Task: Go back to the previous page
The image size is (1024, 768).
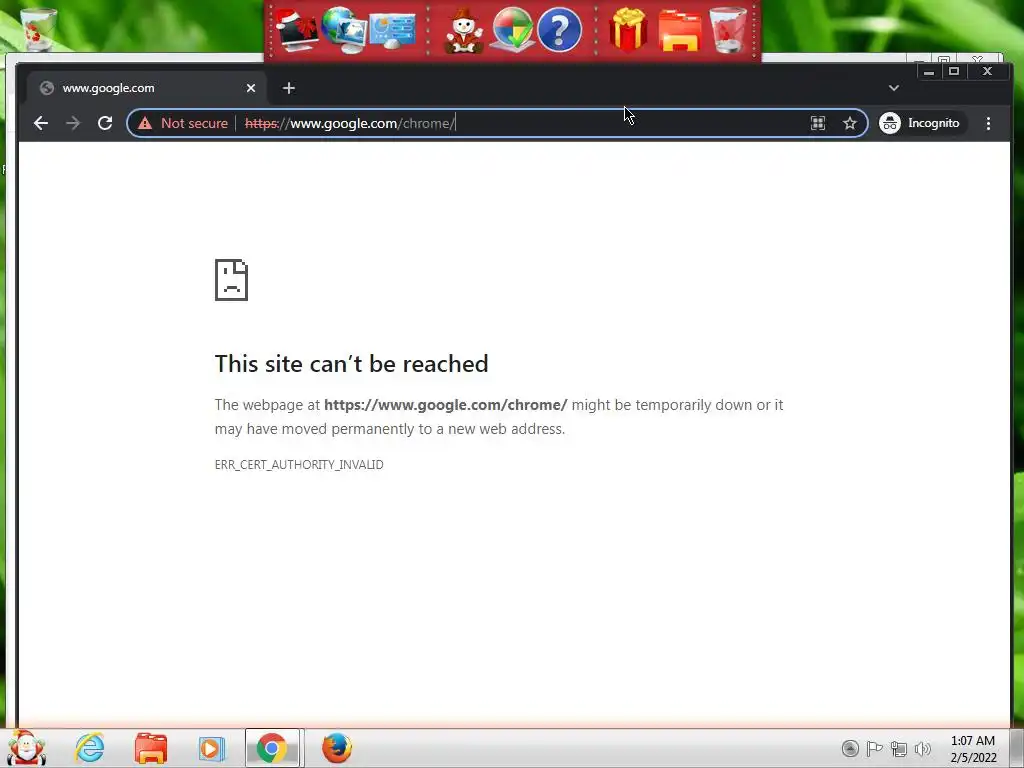Action: tap(40, 123)
